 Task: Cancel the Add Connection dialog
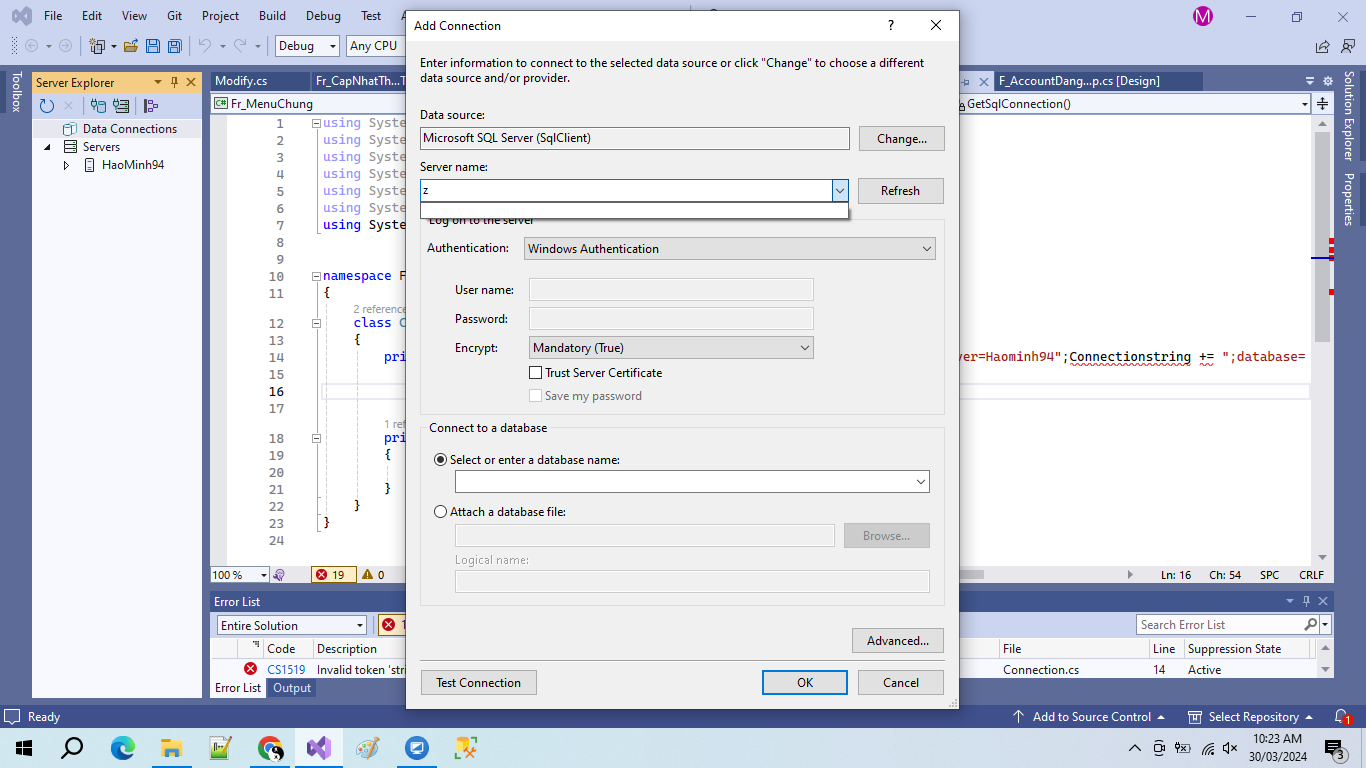tap(901, 683)
